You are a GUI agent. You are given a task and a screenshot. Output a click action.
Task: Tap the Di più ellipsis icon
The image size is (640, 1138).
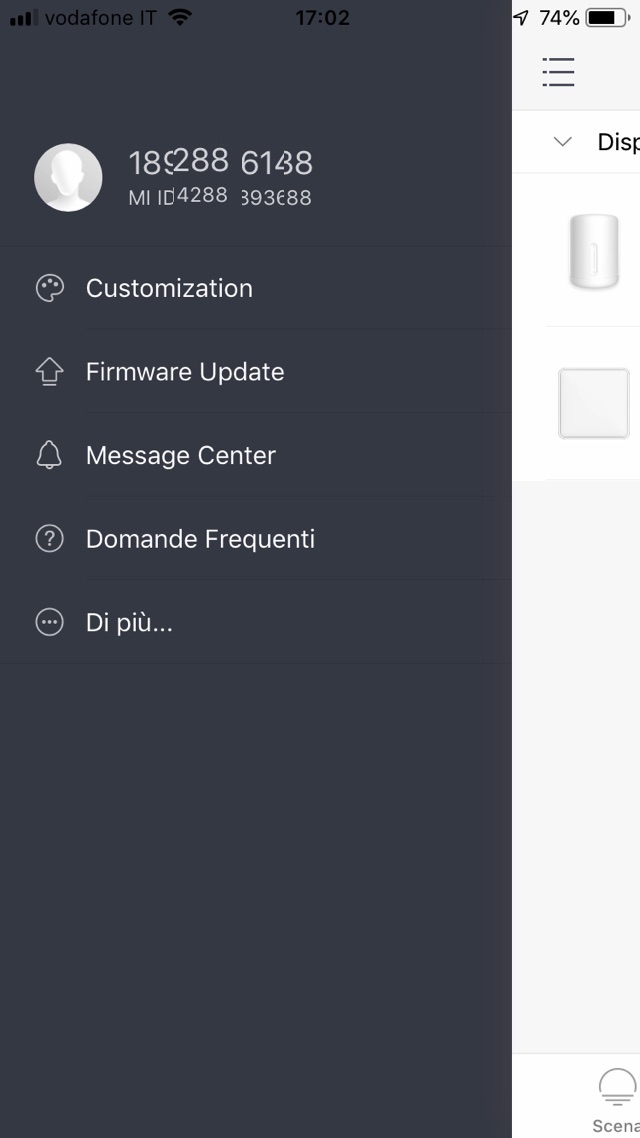click(x=49, y=623)
